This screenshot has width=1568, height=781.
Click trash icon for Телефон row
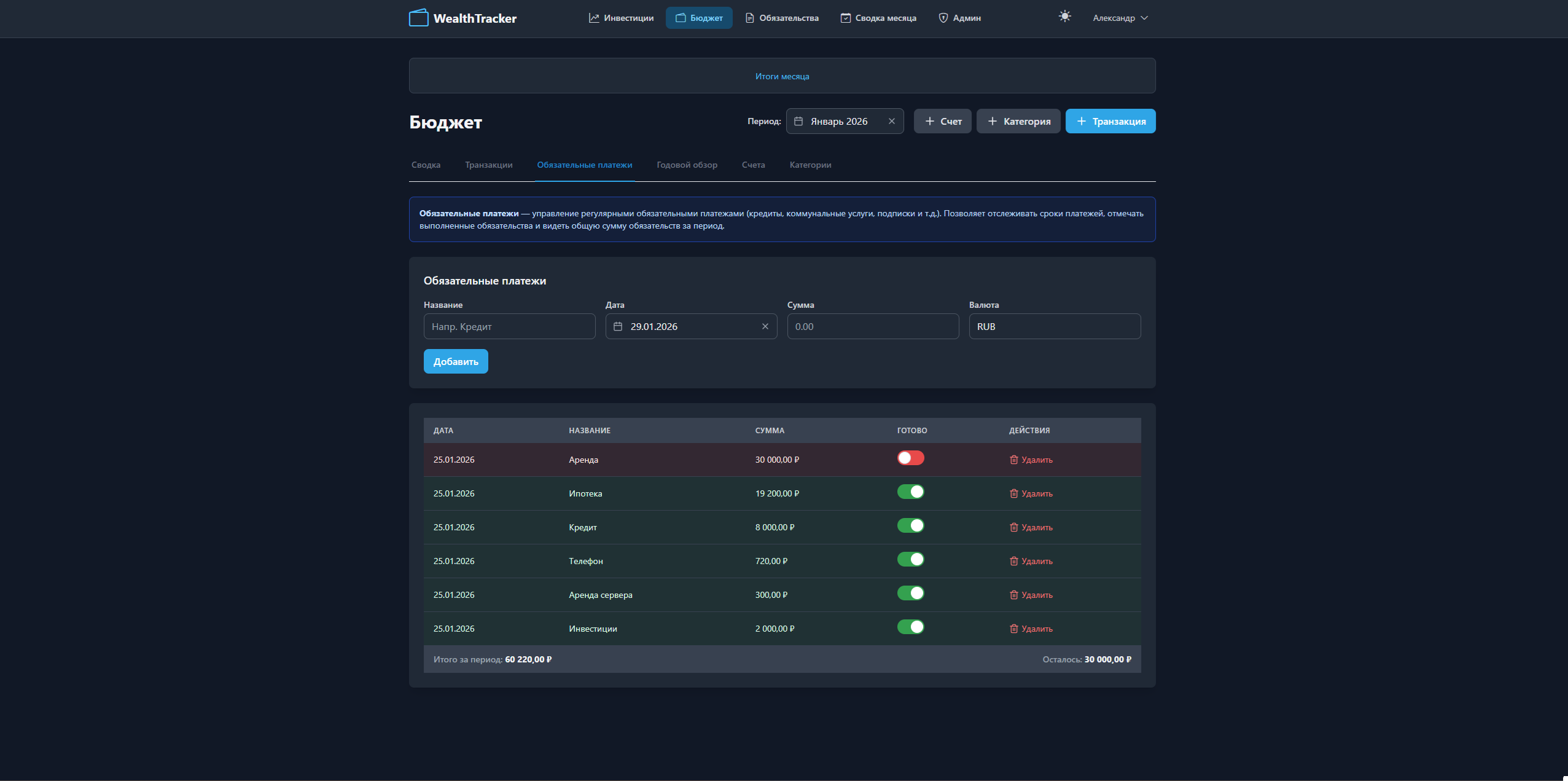[1013, 561]
